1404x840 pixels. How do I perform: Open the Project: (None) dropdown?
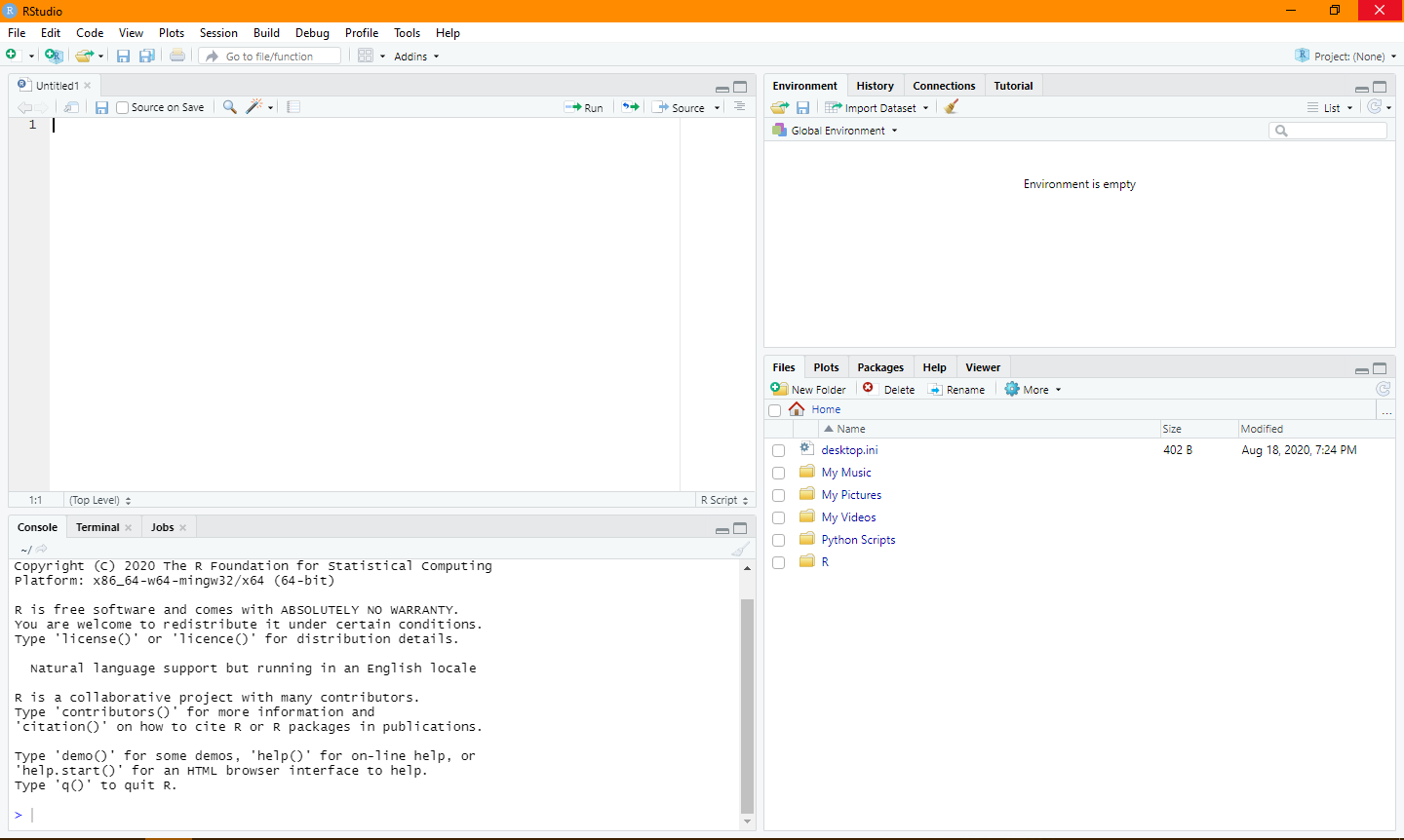point(1345,57)
